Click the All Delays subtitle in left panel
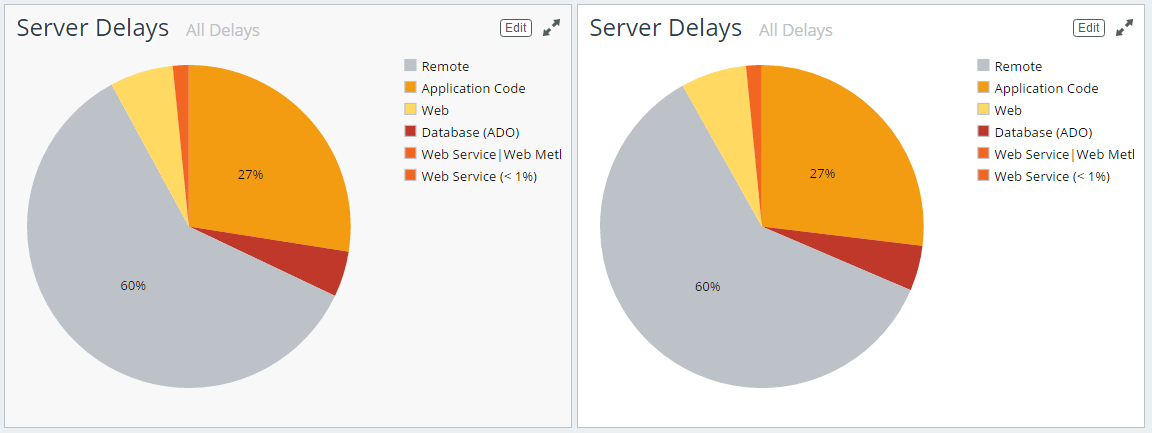Viewport: 1152px width, 433px height. 223,30
